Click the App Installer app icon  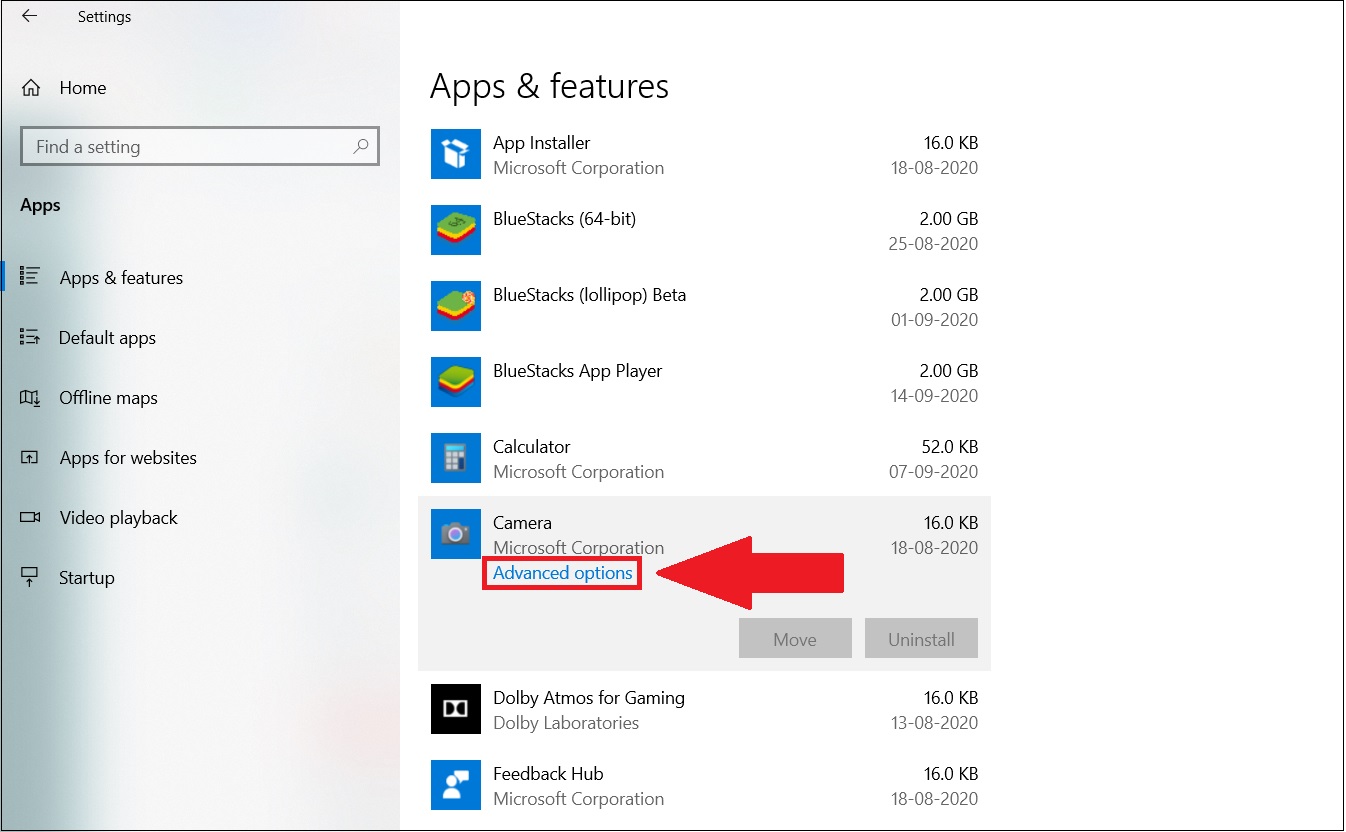(x=456, y=154)
